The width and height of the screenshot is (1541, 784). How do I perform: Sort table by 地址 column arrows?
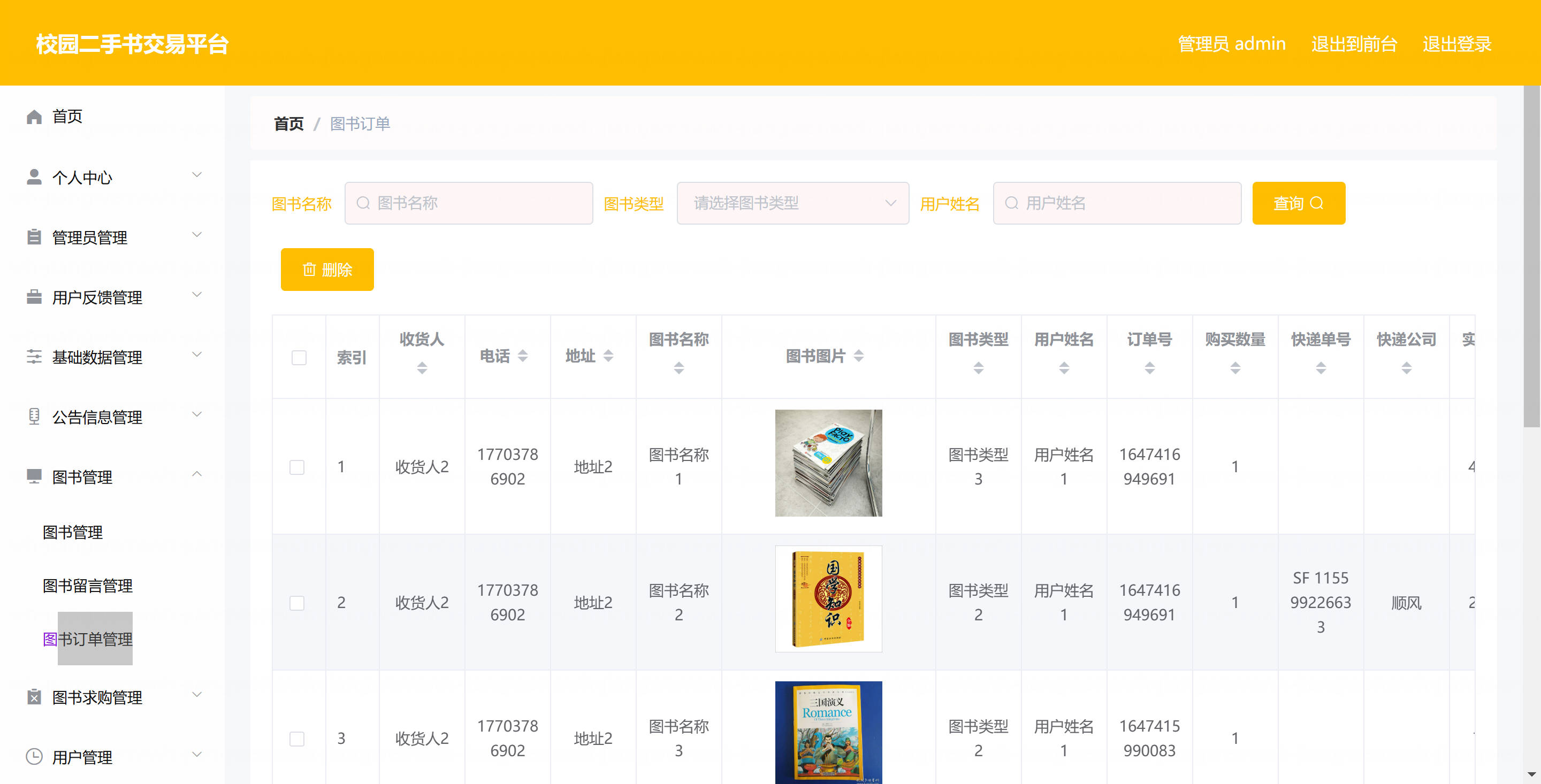pos(608,356)
